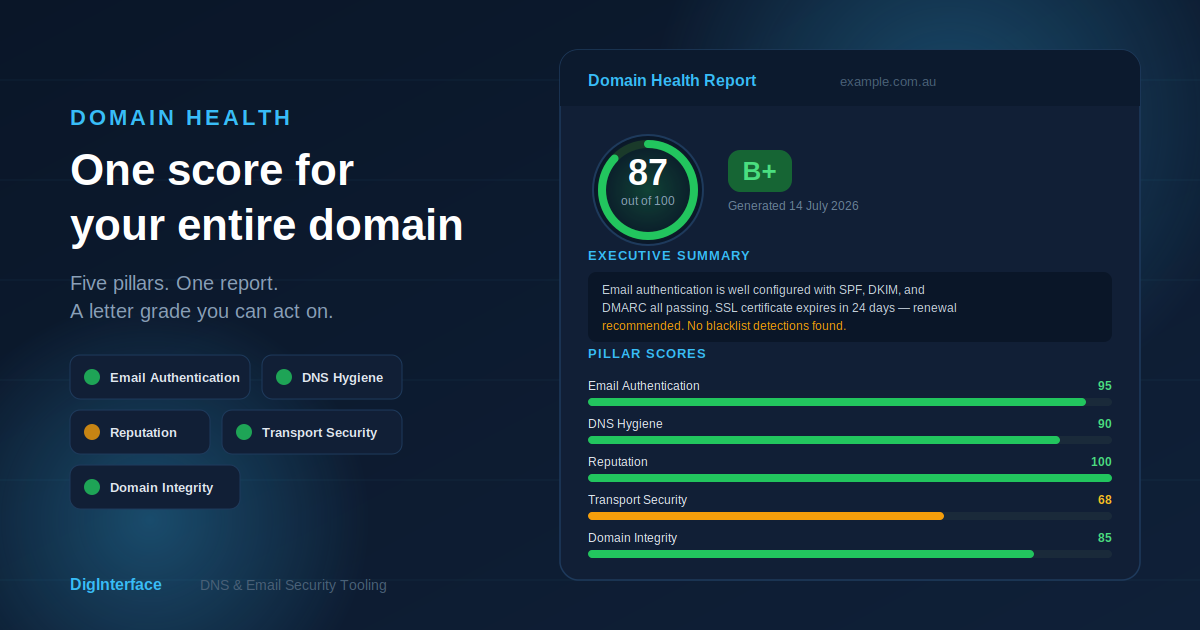Click the Reputation label in pillar scores
The image size is (1200, 630).
(618, 462)
